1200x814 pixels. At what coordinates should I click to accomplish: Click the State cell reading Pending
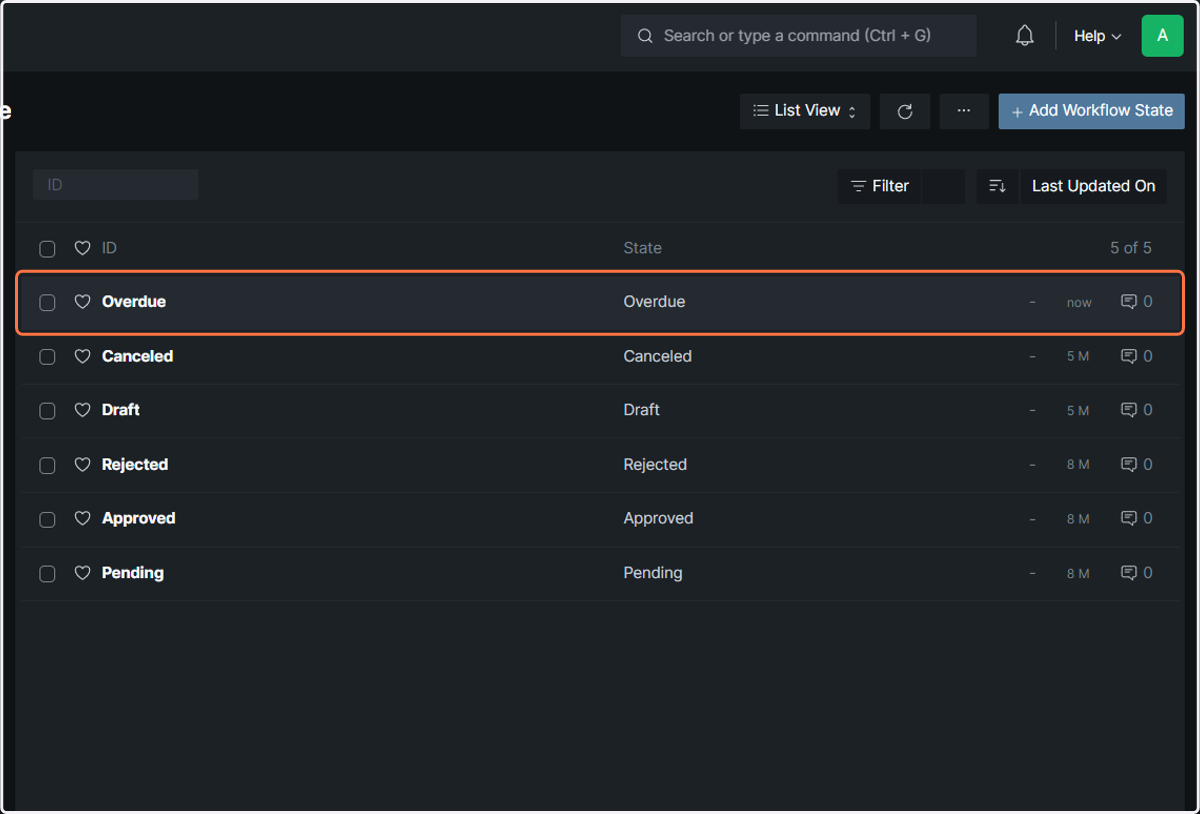coord(653,573)
